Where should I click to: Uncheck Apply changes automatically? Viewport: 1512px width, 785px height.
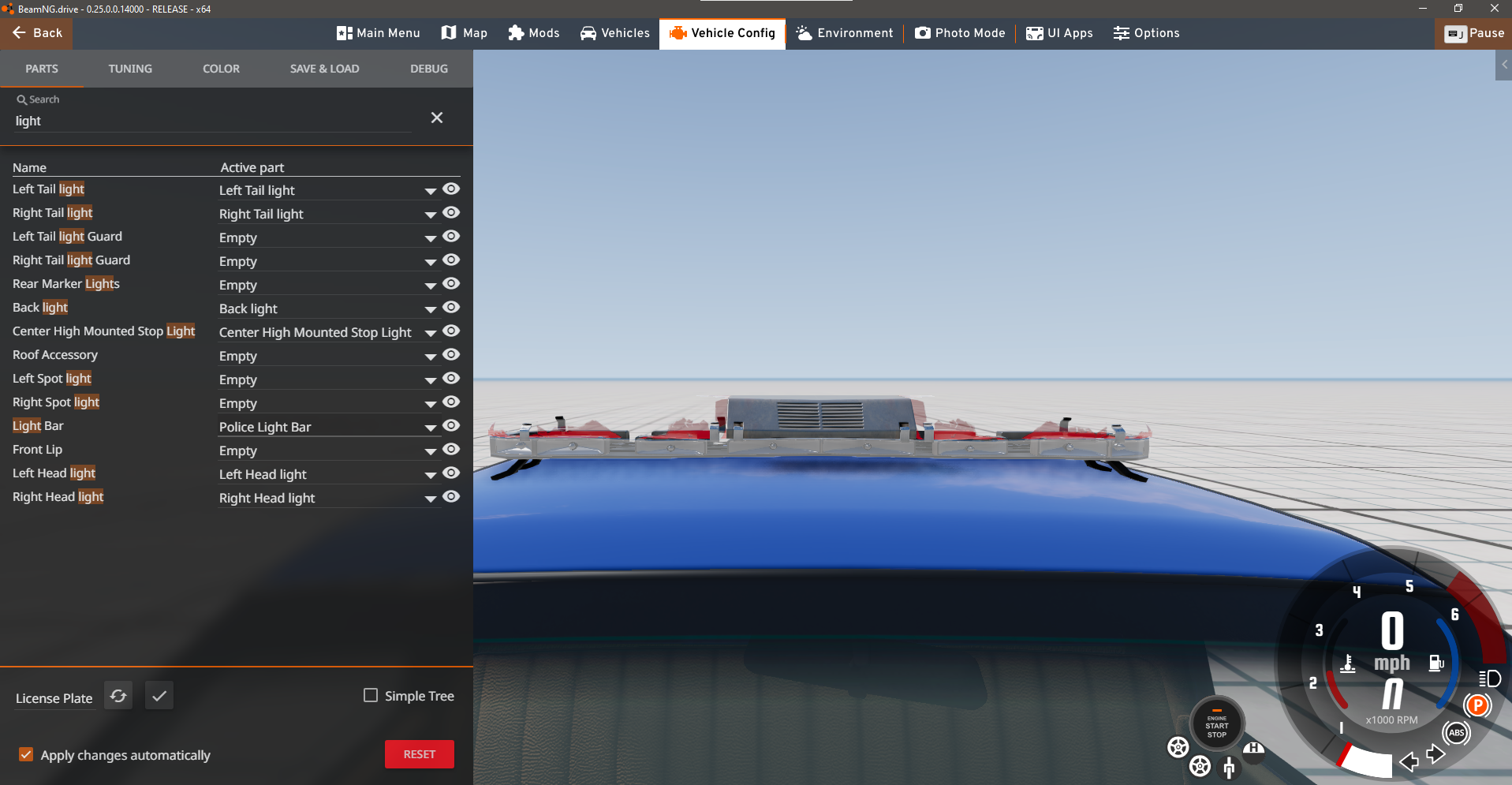coord(26,754)
